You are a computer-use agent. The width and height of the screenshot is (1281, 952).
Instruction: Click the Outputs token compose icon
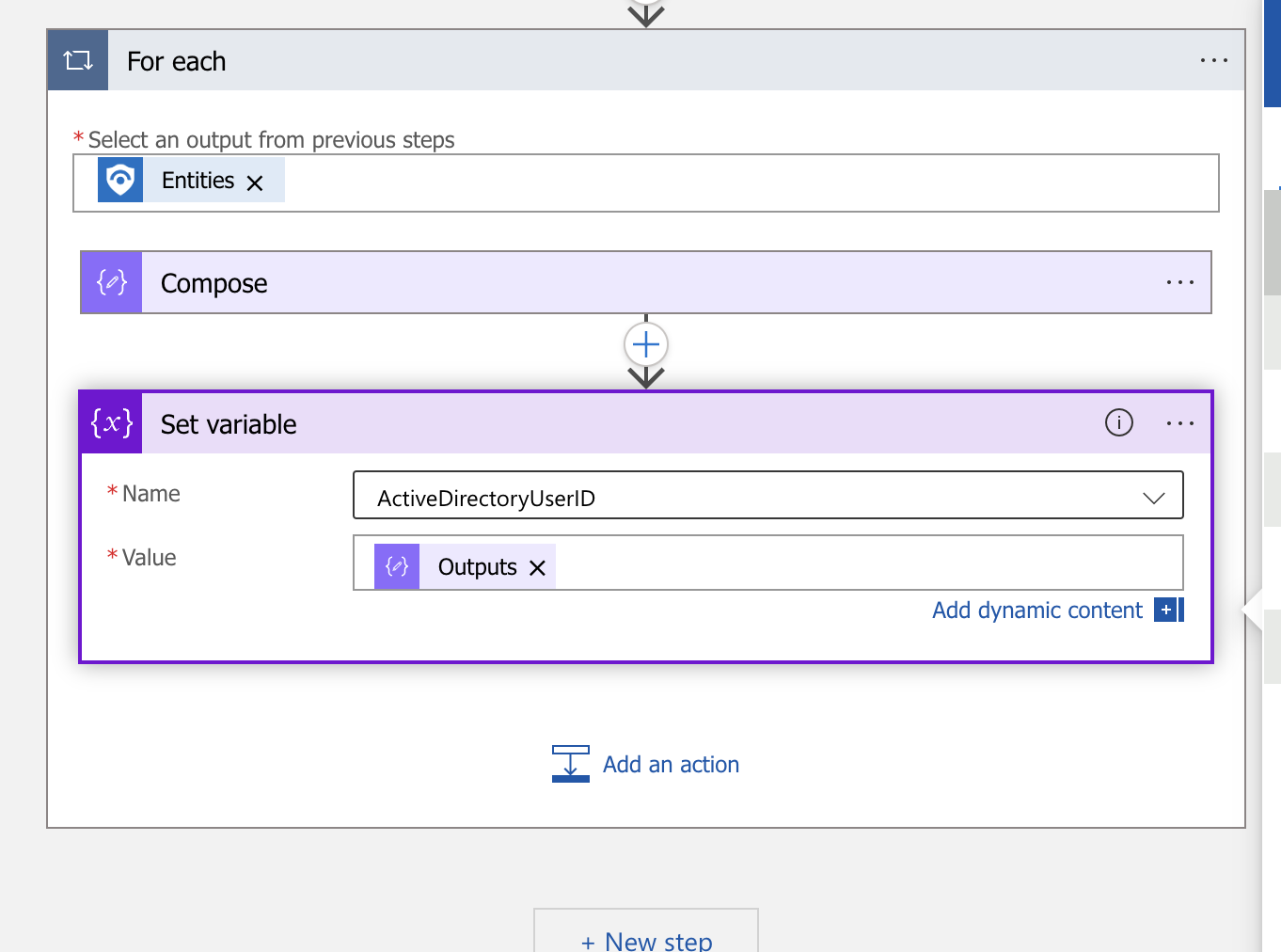coord(397,566)
